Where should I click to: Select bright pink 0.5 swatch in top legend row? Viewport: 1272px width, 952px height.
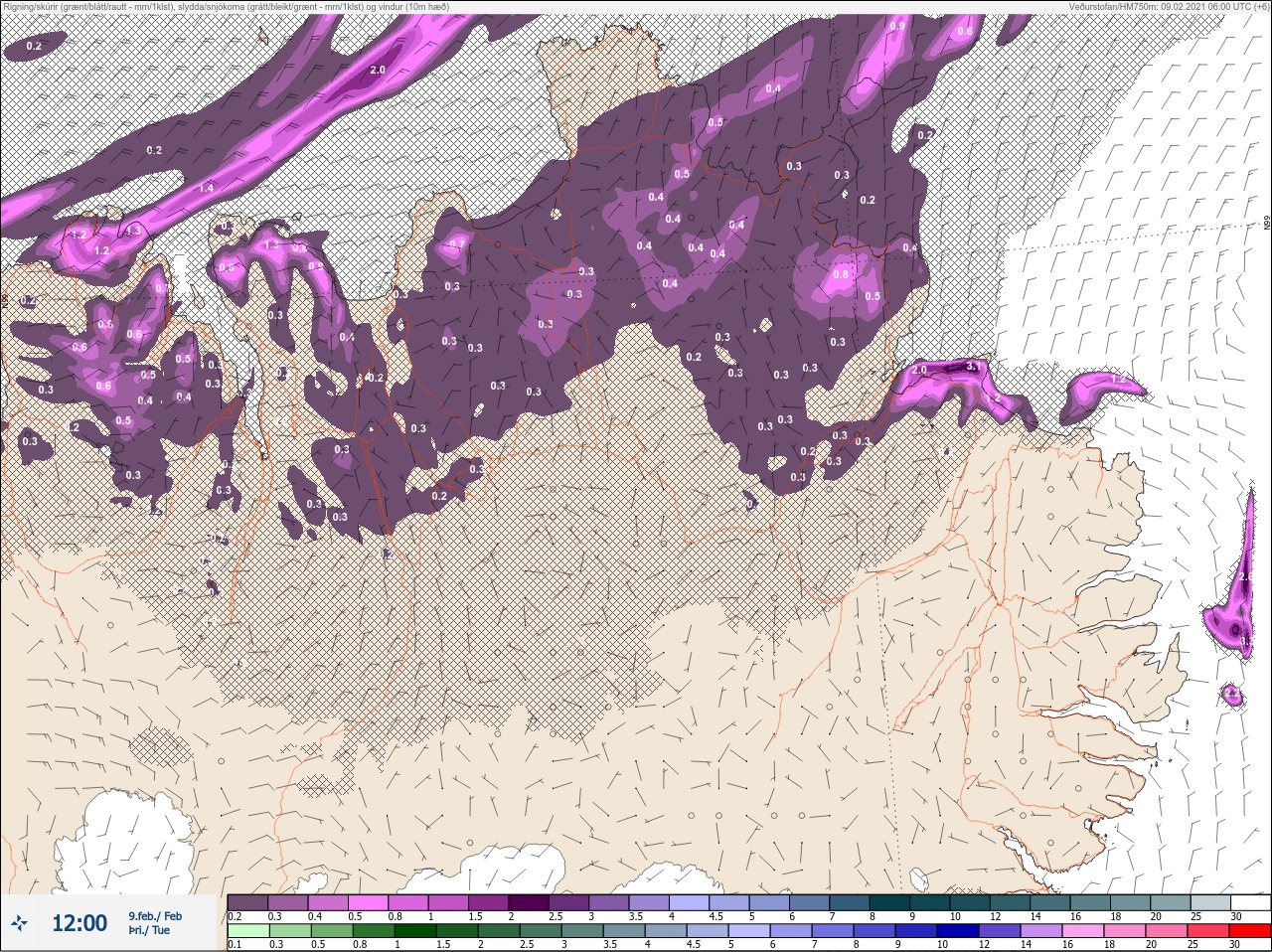tap(368, 902)
